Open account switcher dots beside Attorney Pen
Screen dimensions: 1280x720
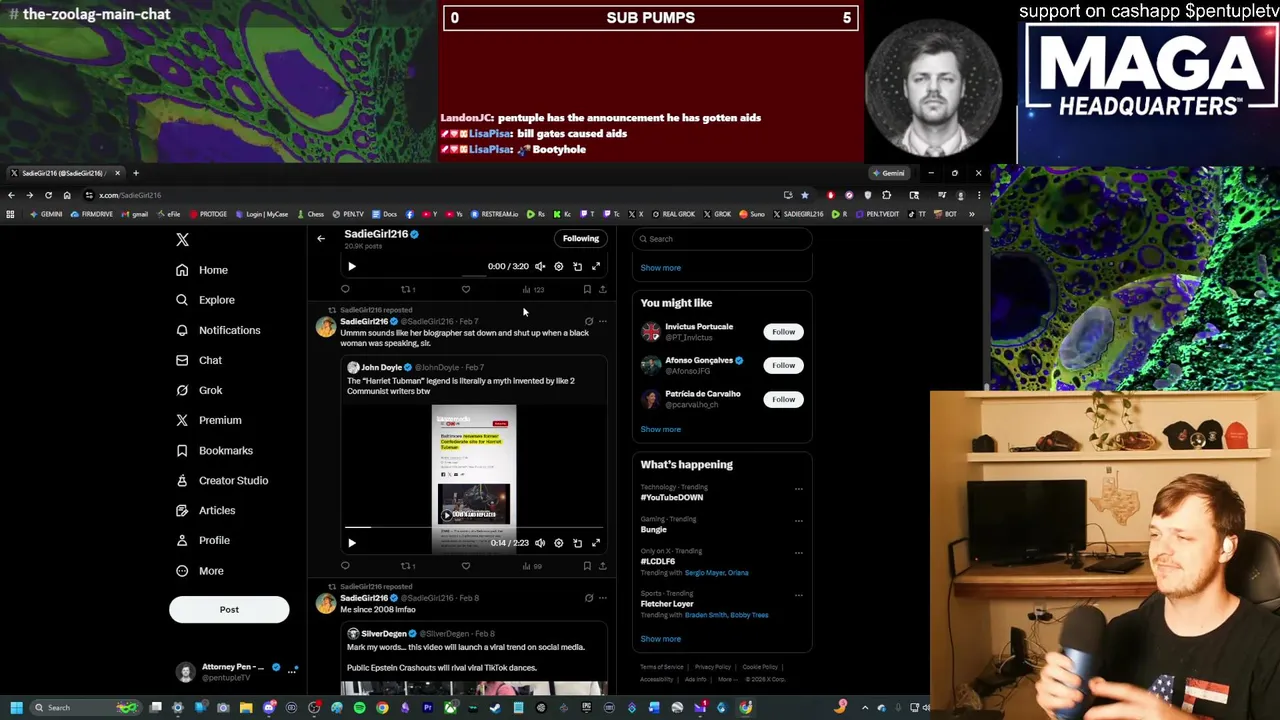tap(292, 671)
